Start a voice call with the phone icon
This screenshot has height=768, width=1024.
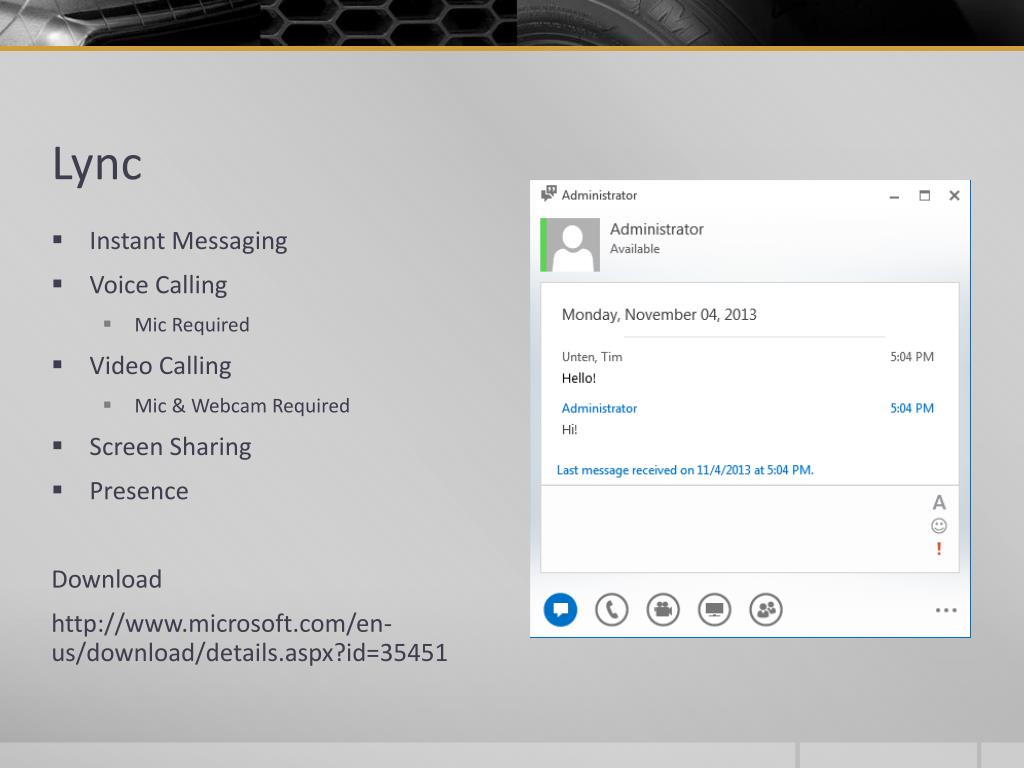click(612, 609)
